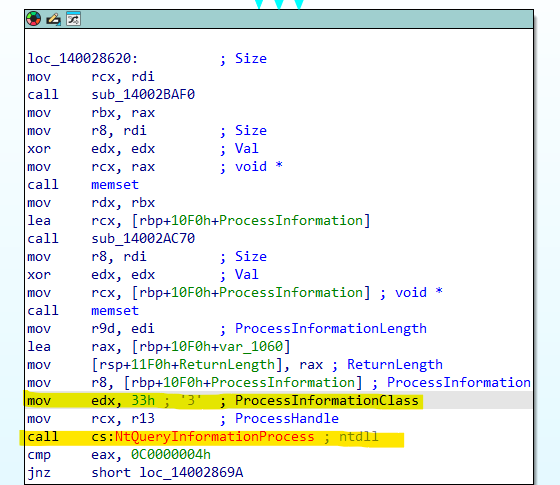
Task: Click the sub_14002AC70 call target
Action: pos(143,239)
